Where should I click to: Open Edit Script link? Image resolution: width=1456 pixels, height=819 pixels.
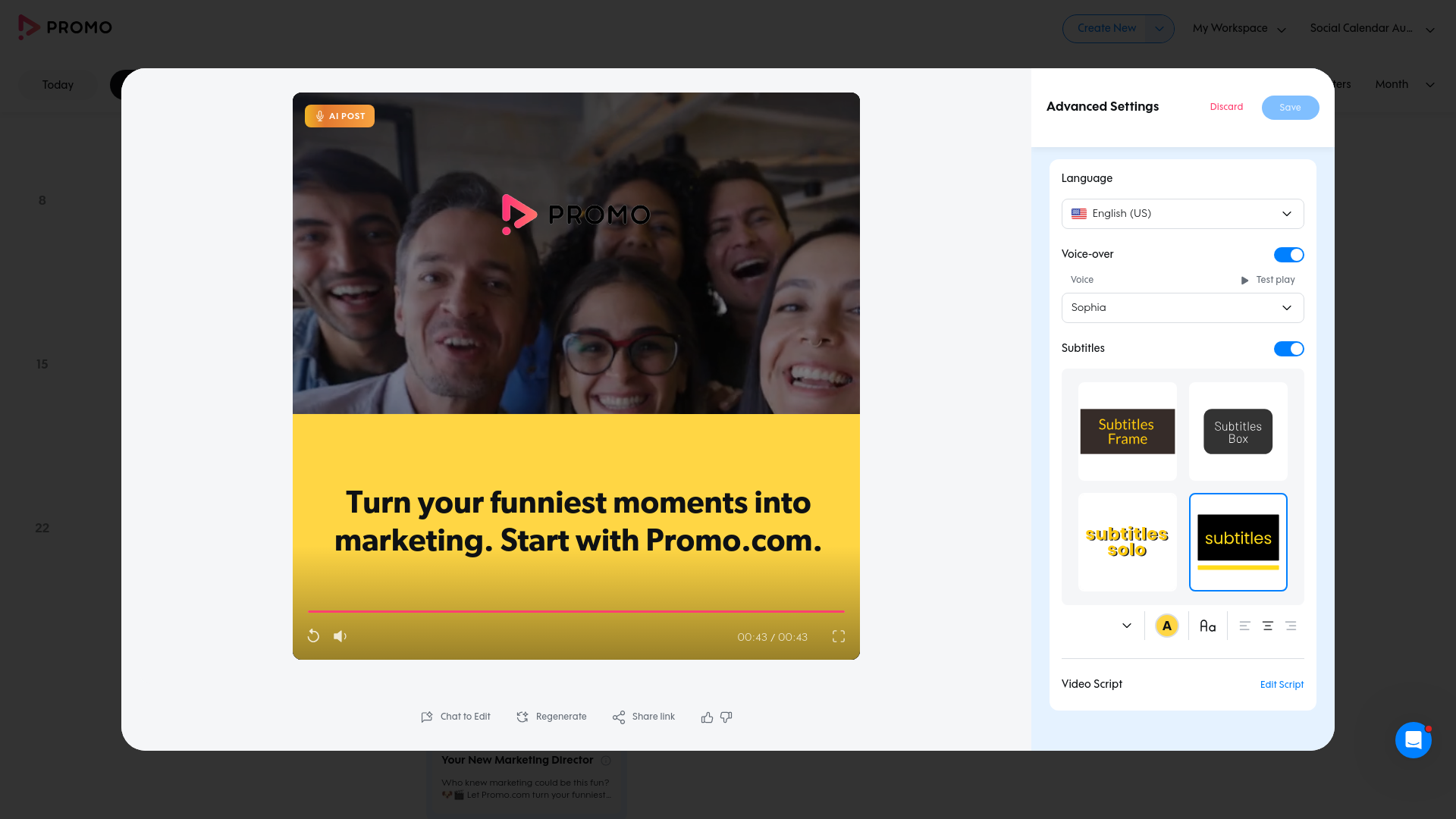coord(1282,685)
